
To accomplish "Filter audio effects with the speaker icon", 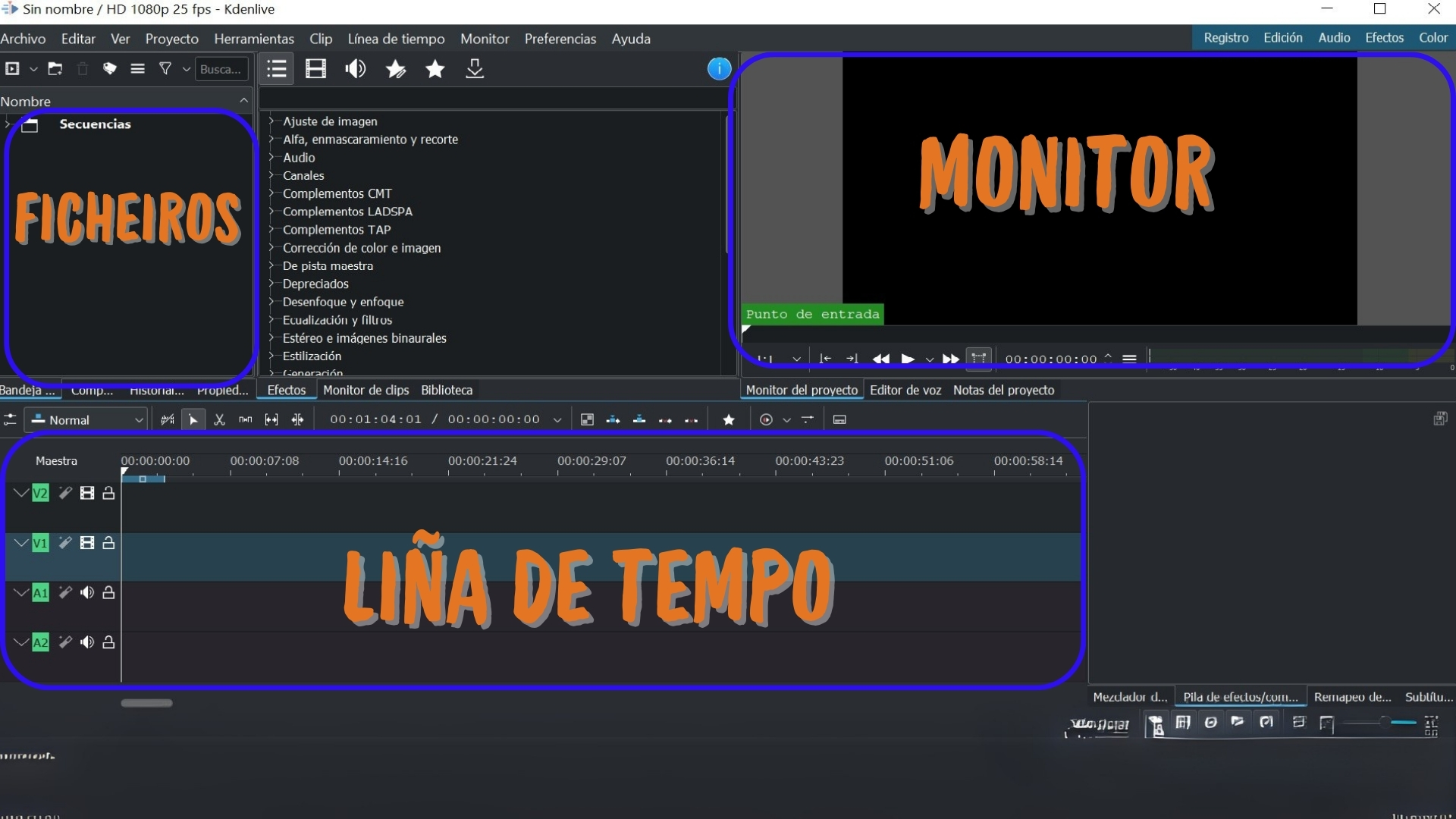I will click(x=355, y=68).
